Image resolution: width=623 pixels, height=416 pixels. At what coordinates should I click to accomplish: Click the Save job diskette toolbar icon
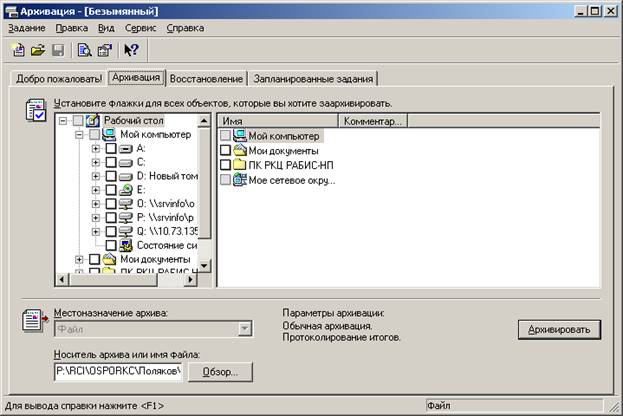(x=58, y=50)
